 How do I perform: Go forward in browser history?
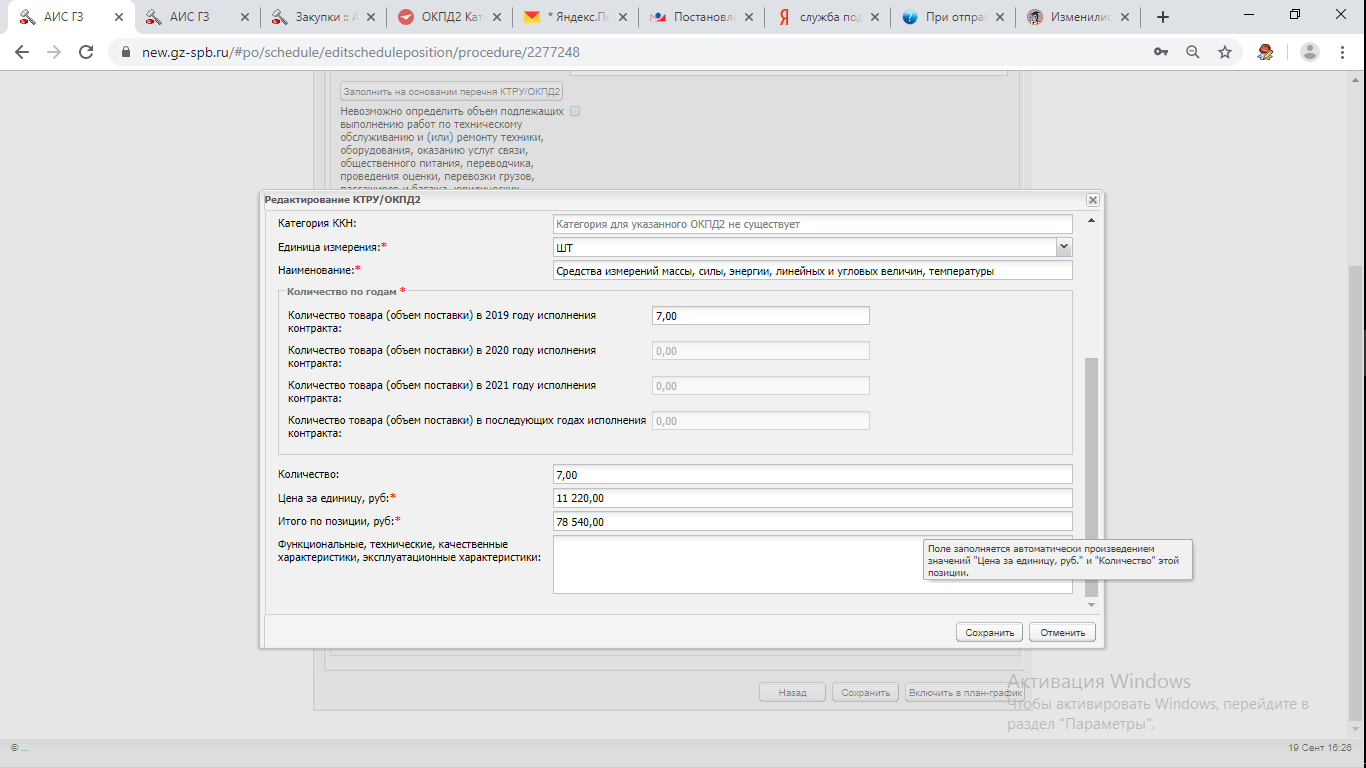coord(54,52)
